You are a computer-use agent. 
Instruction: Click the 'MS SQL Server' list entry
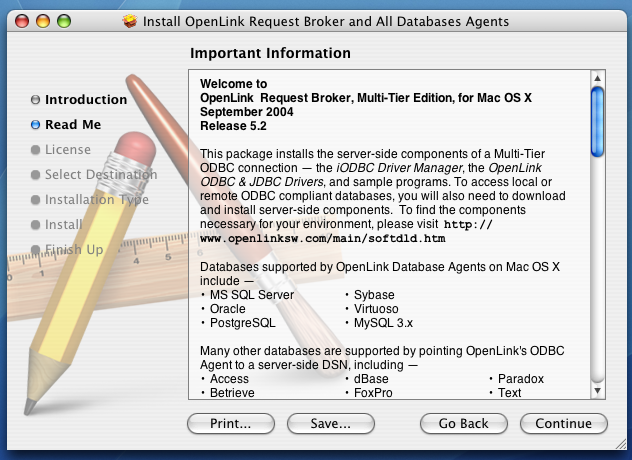point(252,295)
